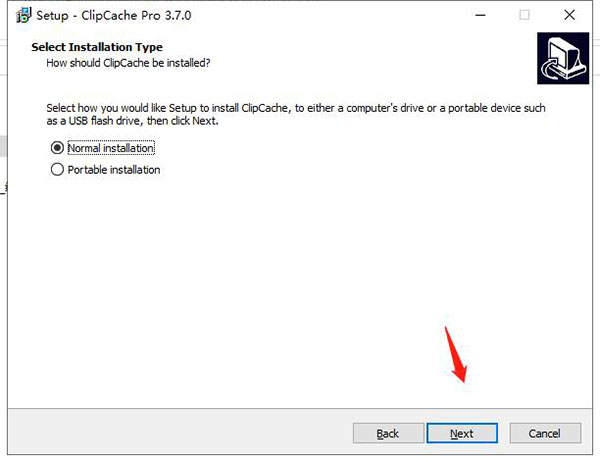600x462 pixels.
Task: Click "How should ClipCache be installed?" subtitle
Action: point(128,63)
